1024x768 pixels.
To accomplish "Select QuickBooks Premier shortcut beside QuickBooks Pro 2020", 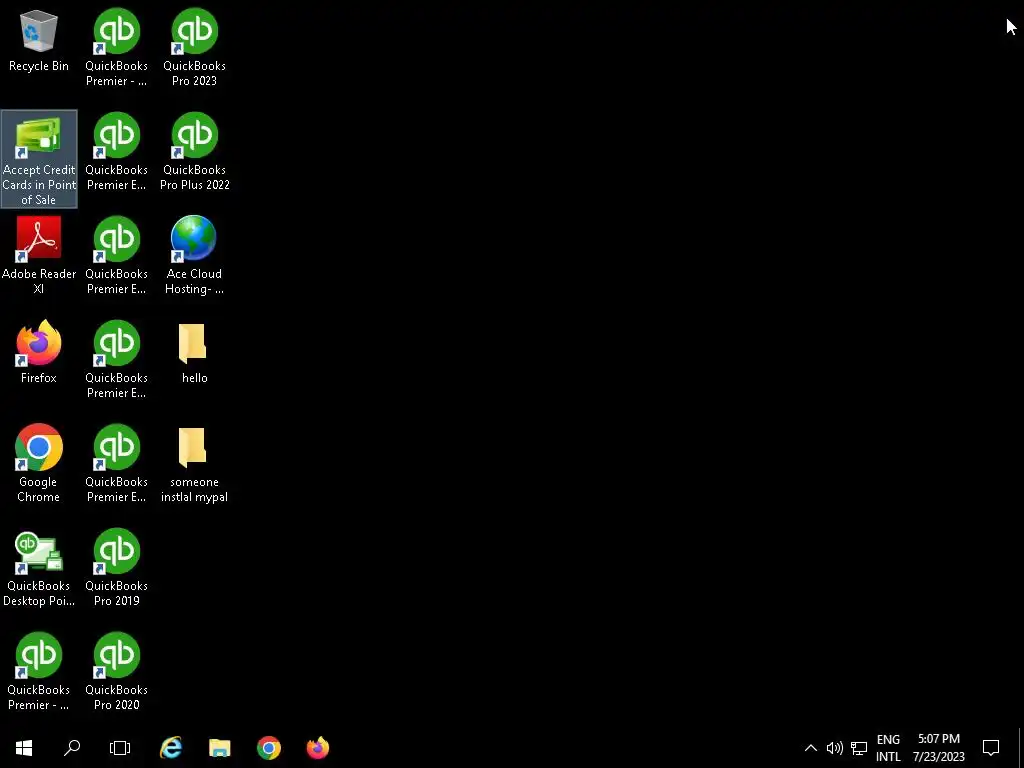I will pyautogui.click(x=39, y=671).
